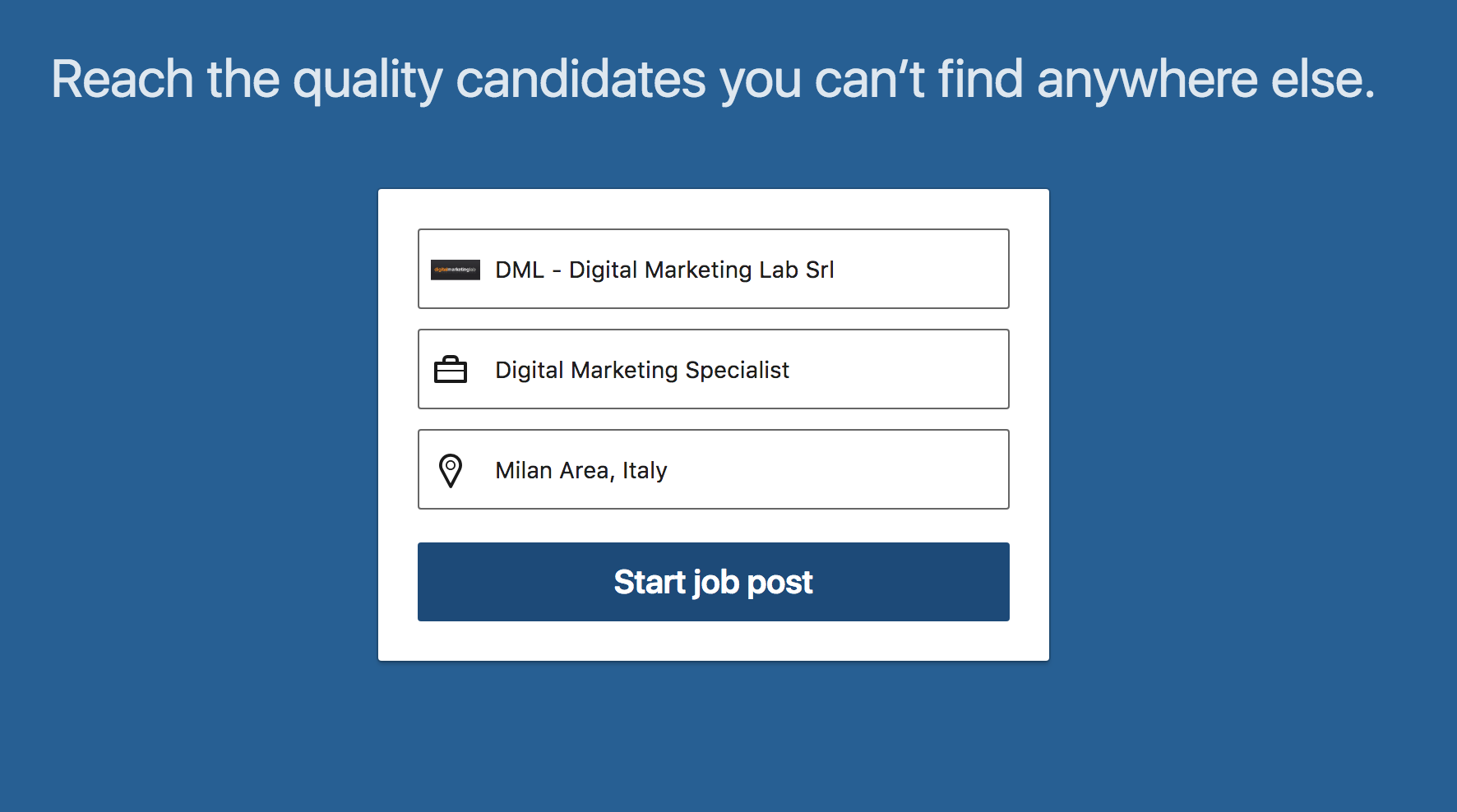
Task: Click the briefcase job title icon
Action: point(451,370)
